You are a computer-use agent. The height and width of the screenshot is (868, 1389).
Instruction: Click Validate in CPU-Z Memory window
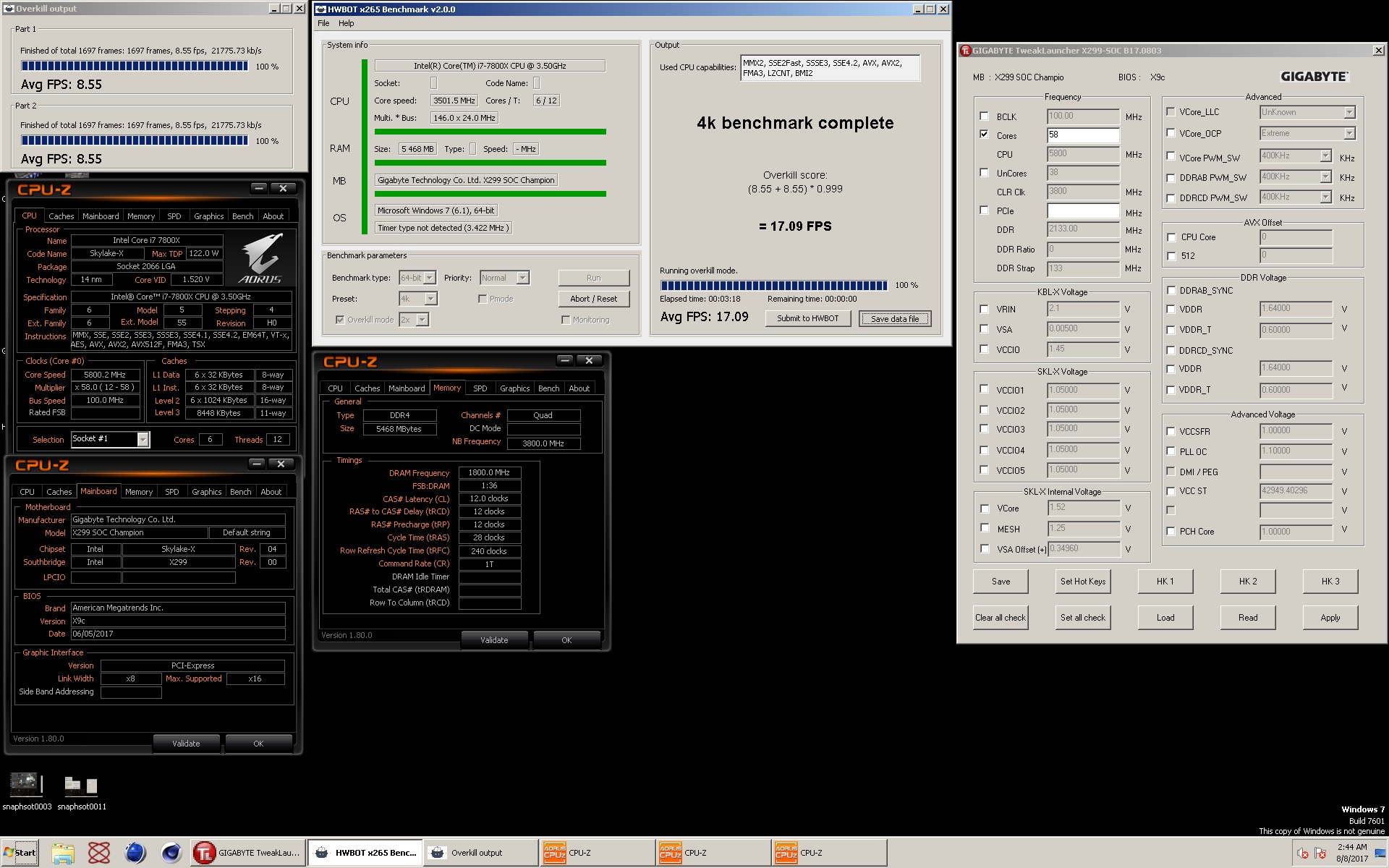494,640
